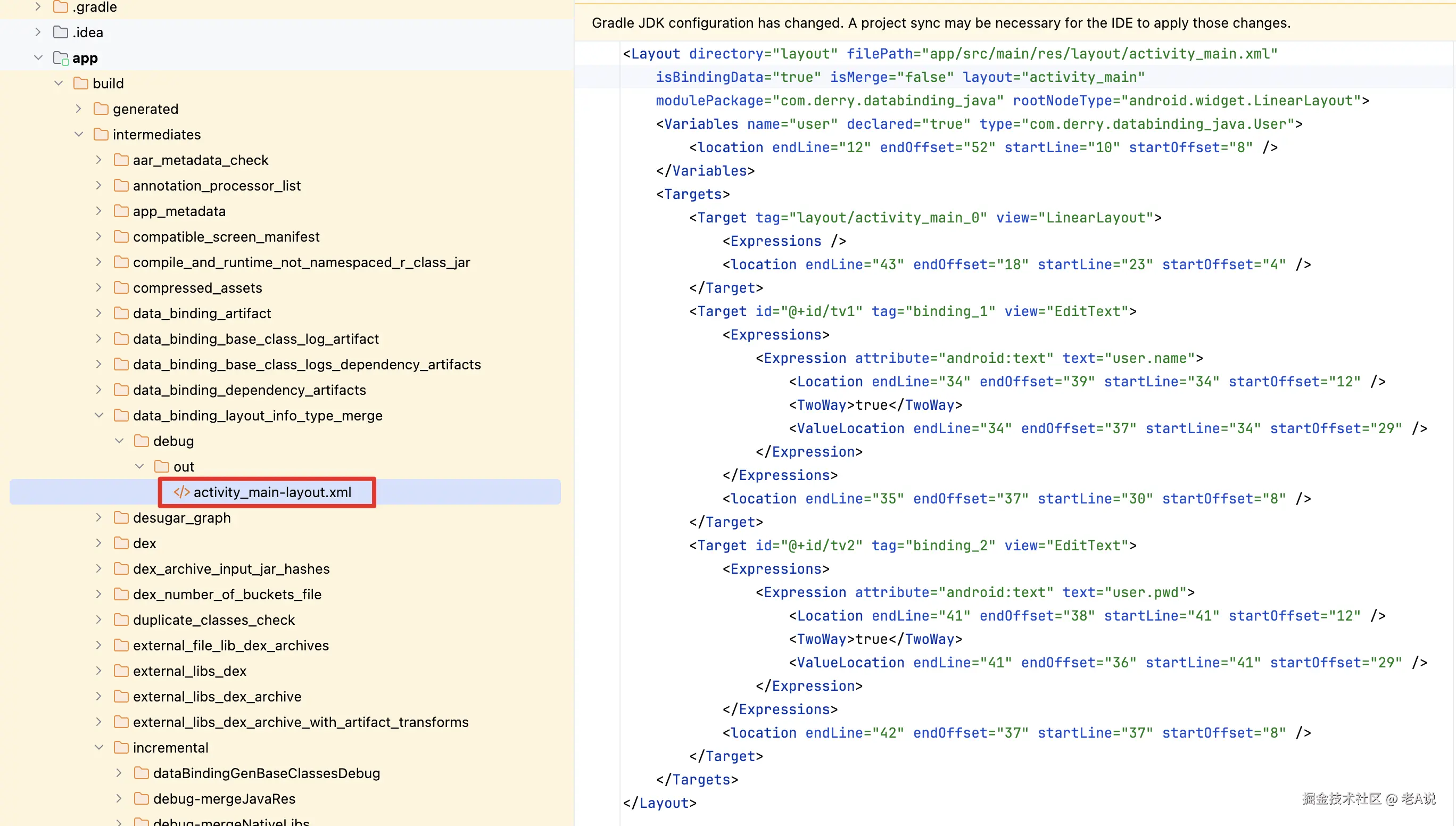Click the isBindingData line in the editor
The image size is (1456, 826).
[899, 77]
